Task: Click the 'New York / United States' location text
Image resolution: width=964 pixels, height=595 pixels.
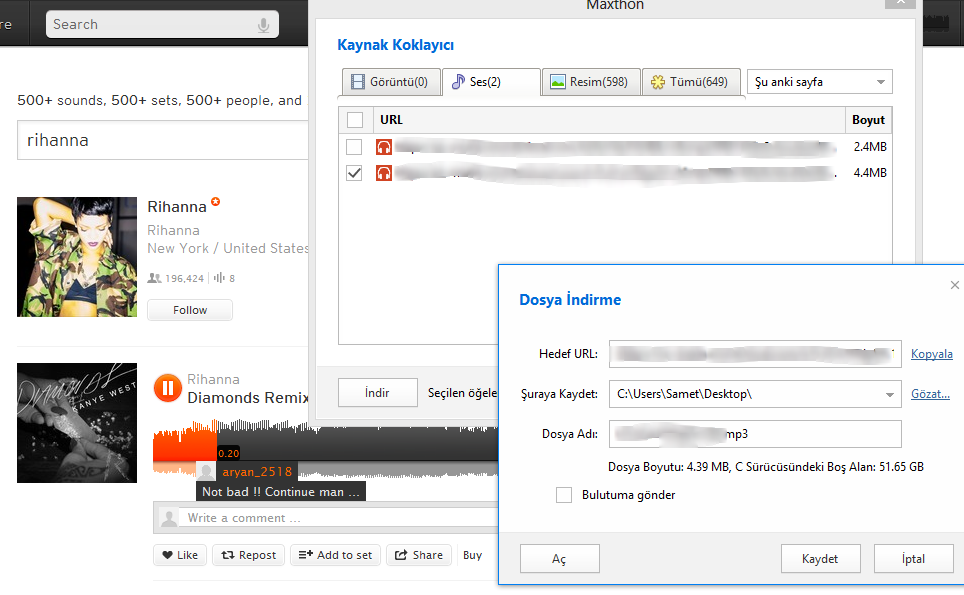Action: click(228, 248)
